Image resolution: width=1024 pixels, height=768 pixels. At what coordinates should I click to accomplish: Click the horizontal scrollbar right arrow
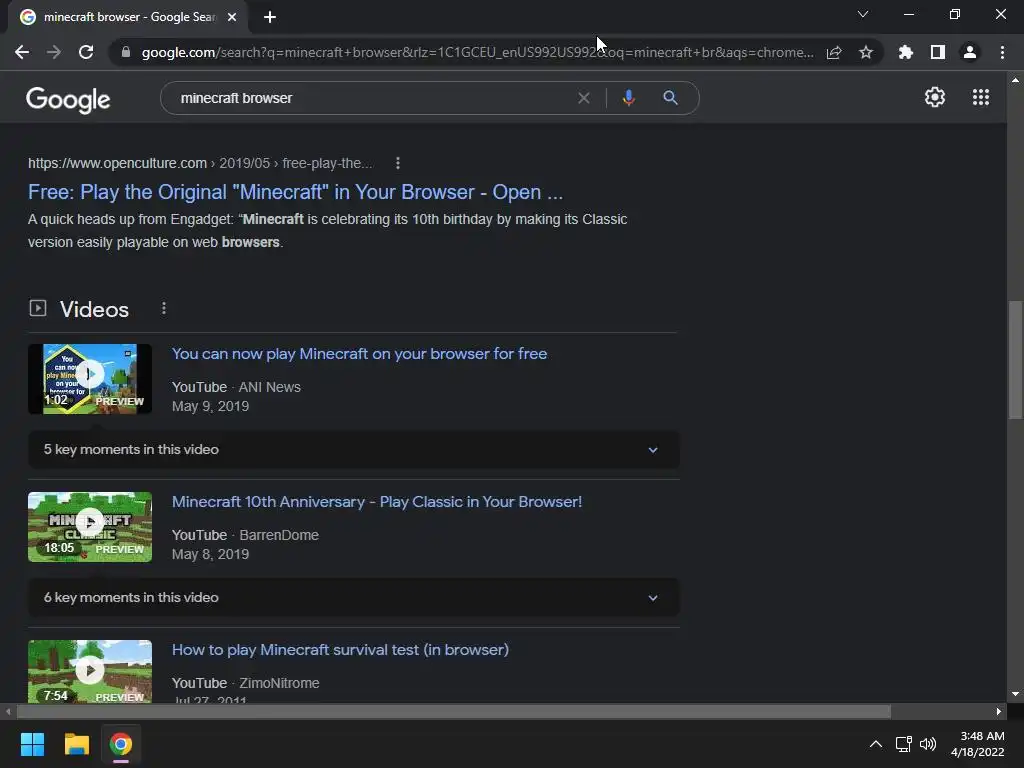[x=999, y=712]
